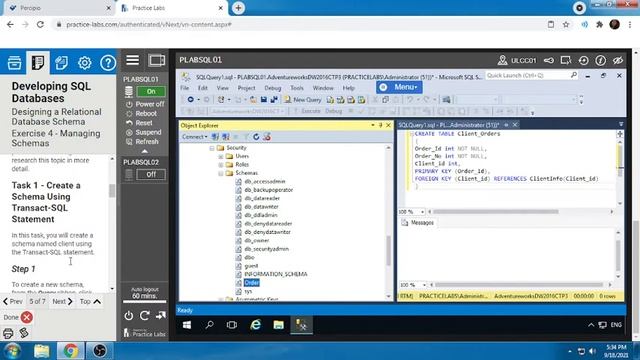Viewport: 640px width, 360px height.
Task: Expand the Roles folder node
Action: click(221, 165)
